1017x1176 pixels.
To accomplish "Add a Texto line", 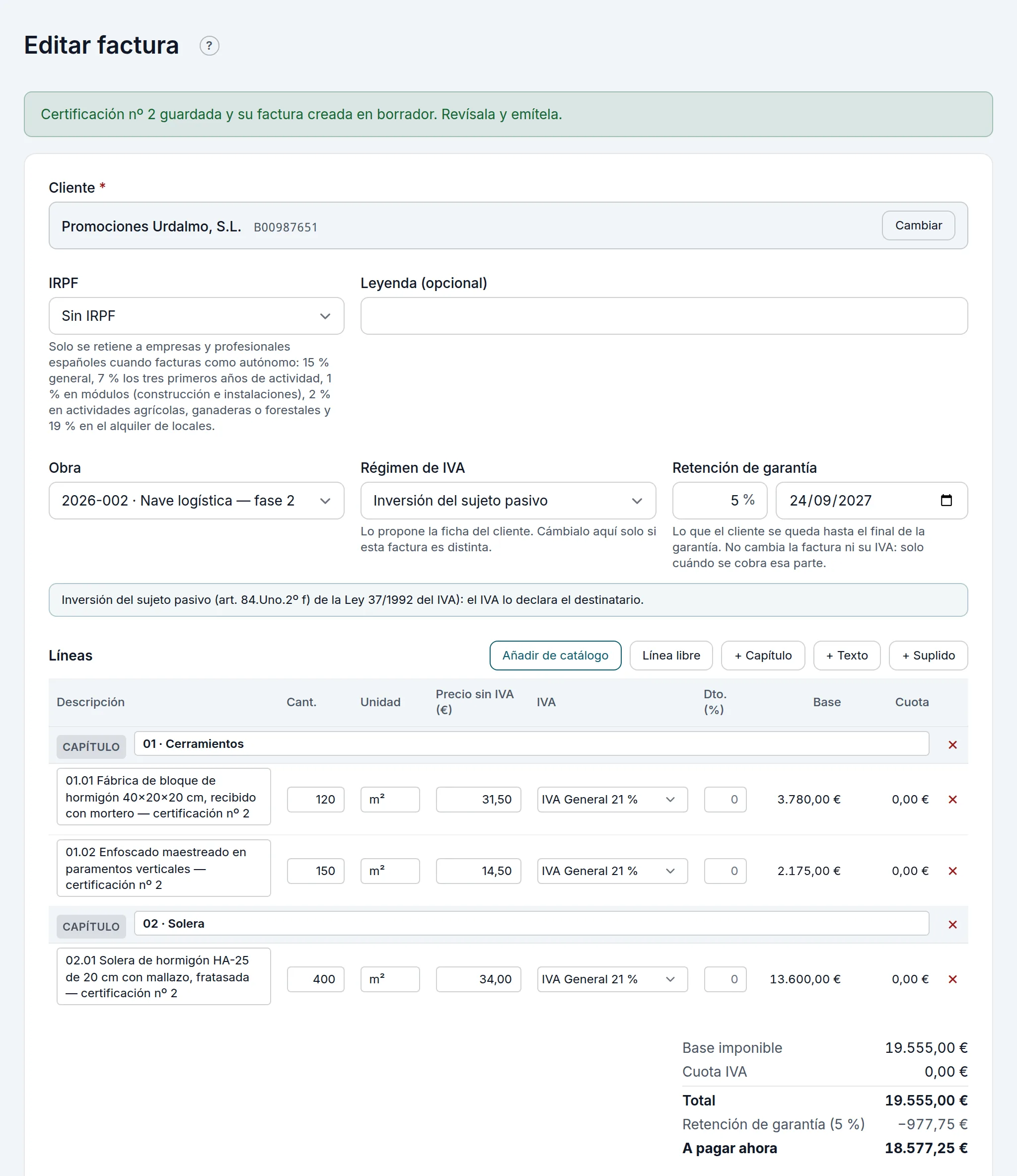I will [847, 656].
